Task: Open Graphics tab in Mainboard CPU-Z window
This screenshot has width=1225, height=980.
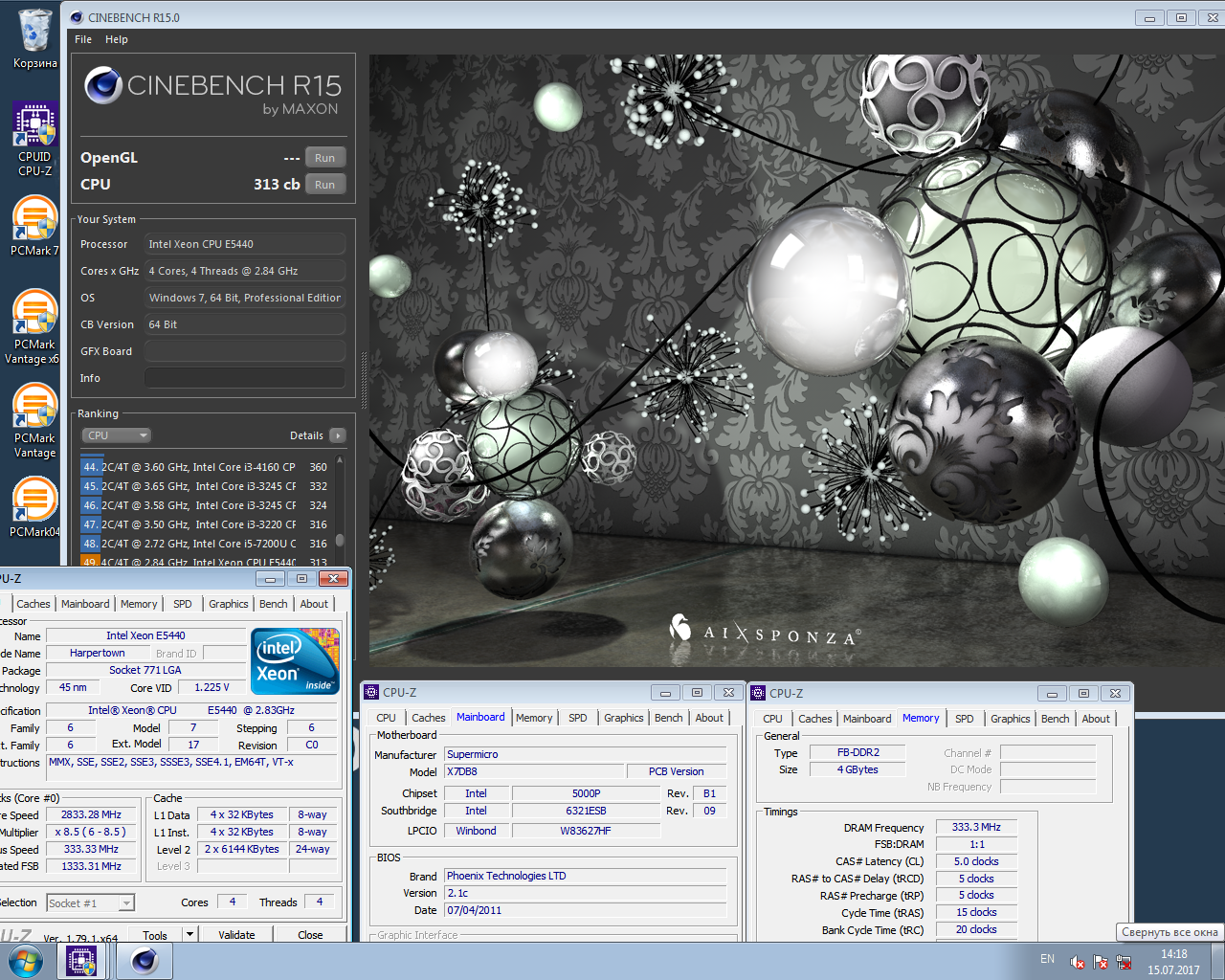Action: coord(624,718)
